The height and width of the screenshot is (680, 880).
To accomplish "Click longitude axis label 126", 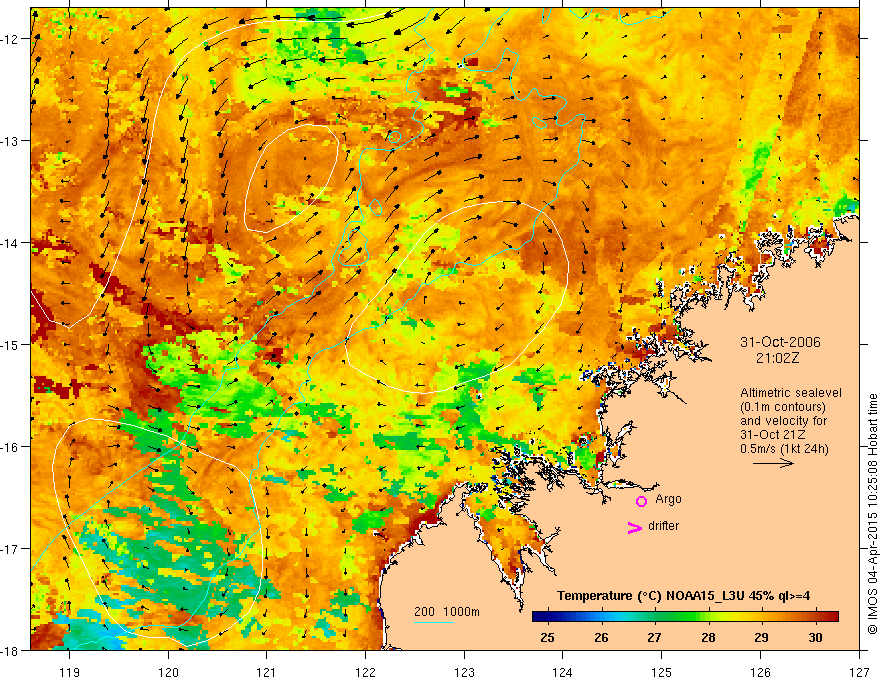I will (x=760, y=672).
